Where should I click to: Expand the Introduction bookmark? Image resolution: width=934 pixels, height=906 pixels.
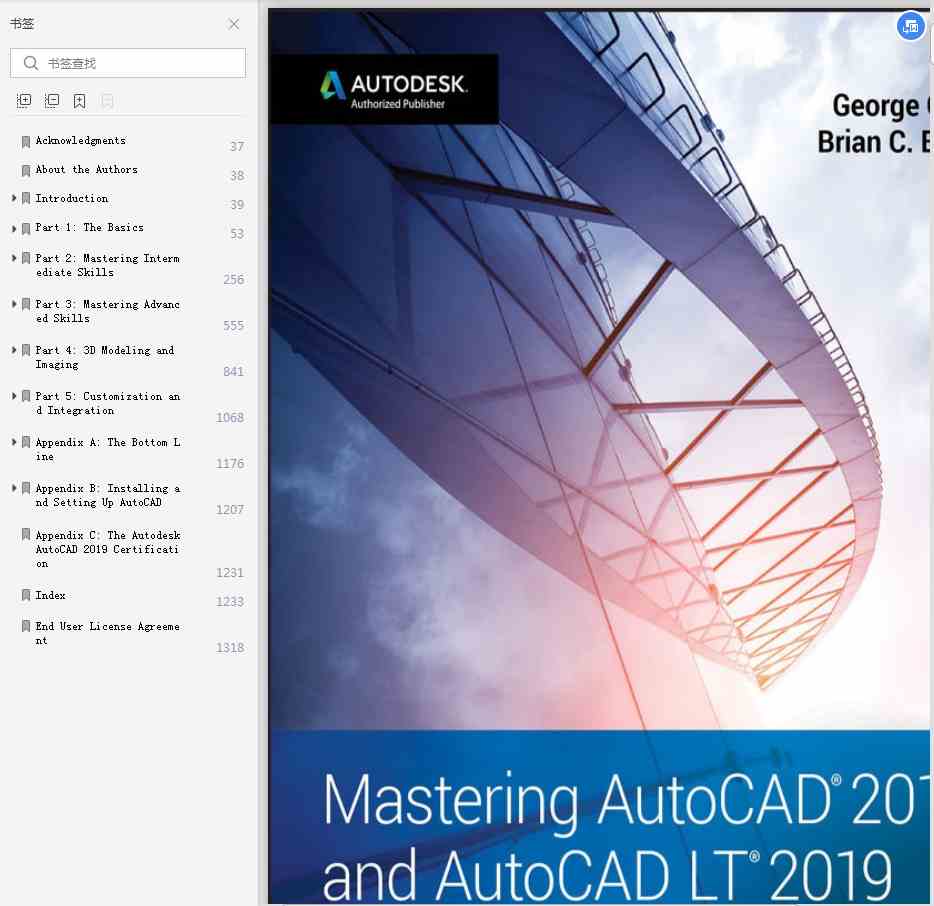[14, 198]
